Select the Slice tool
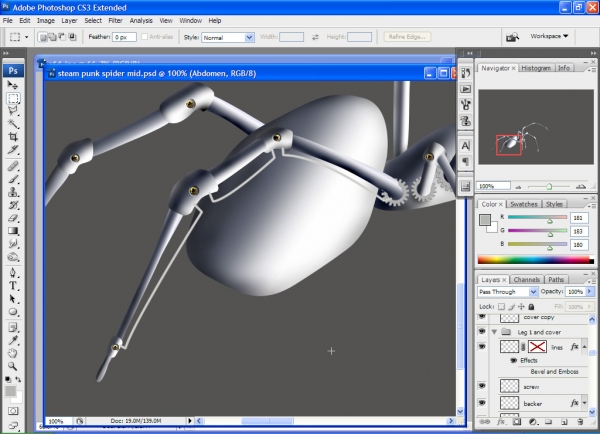Screen dimensions: 600x434 click(13, 150)
